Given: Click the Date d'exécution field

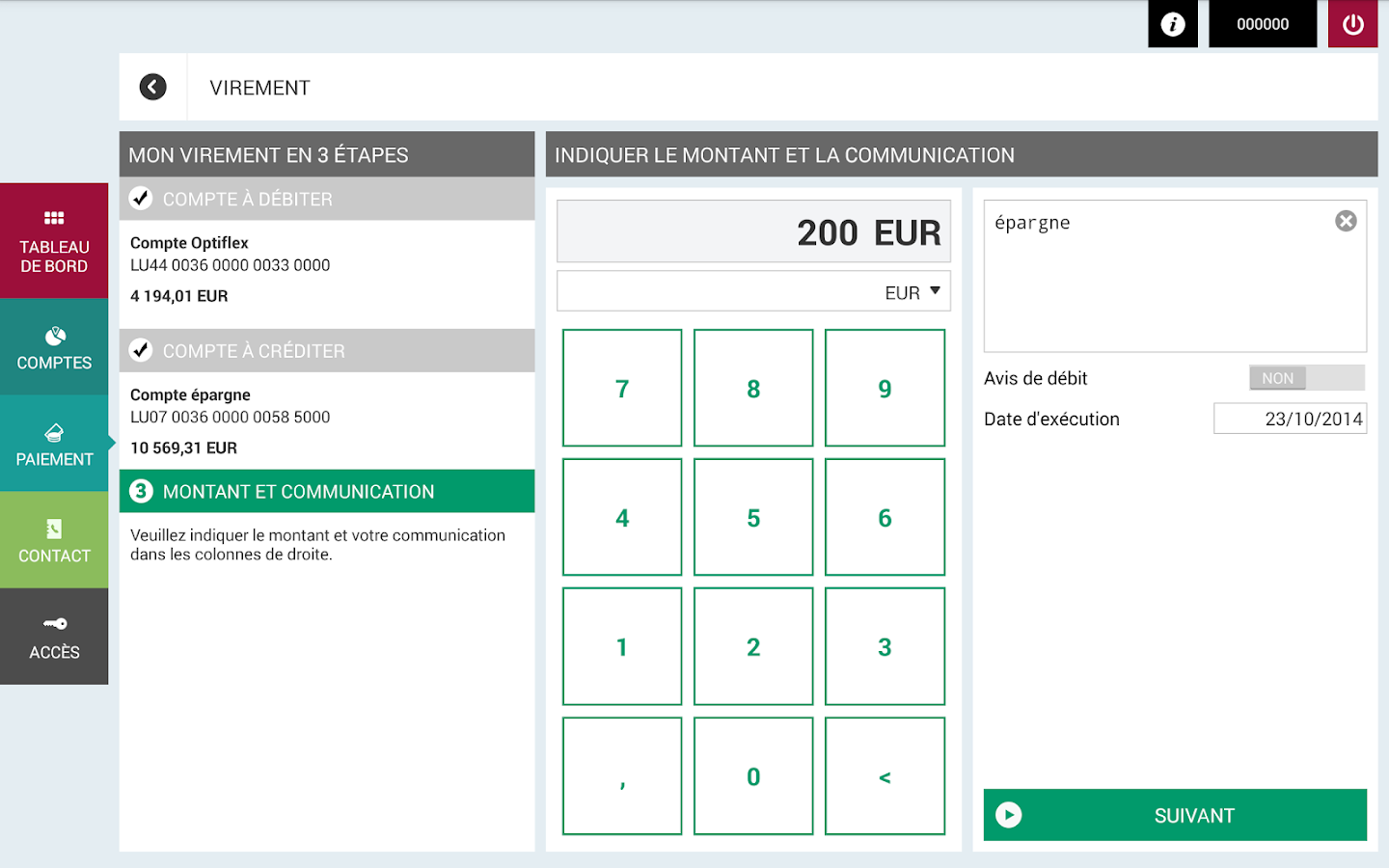Looking at the screenshot, I should [1290, 419].
